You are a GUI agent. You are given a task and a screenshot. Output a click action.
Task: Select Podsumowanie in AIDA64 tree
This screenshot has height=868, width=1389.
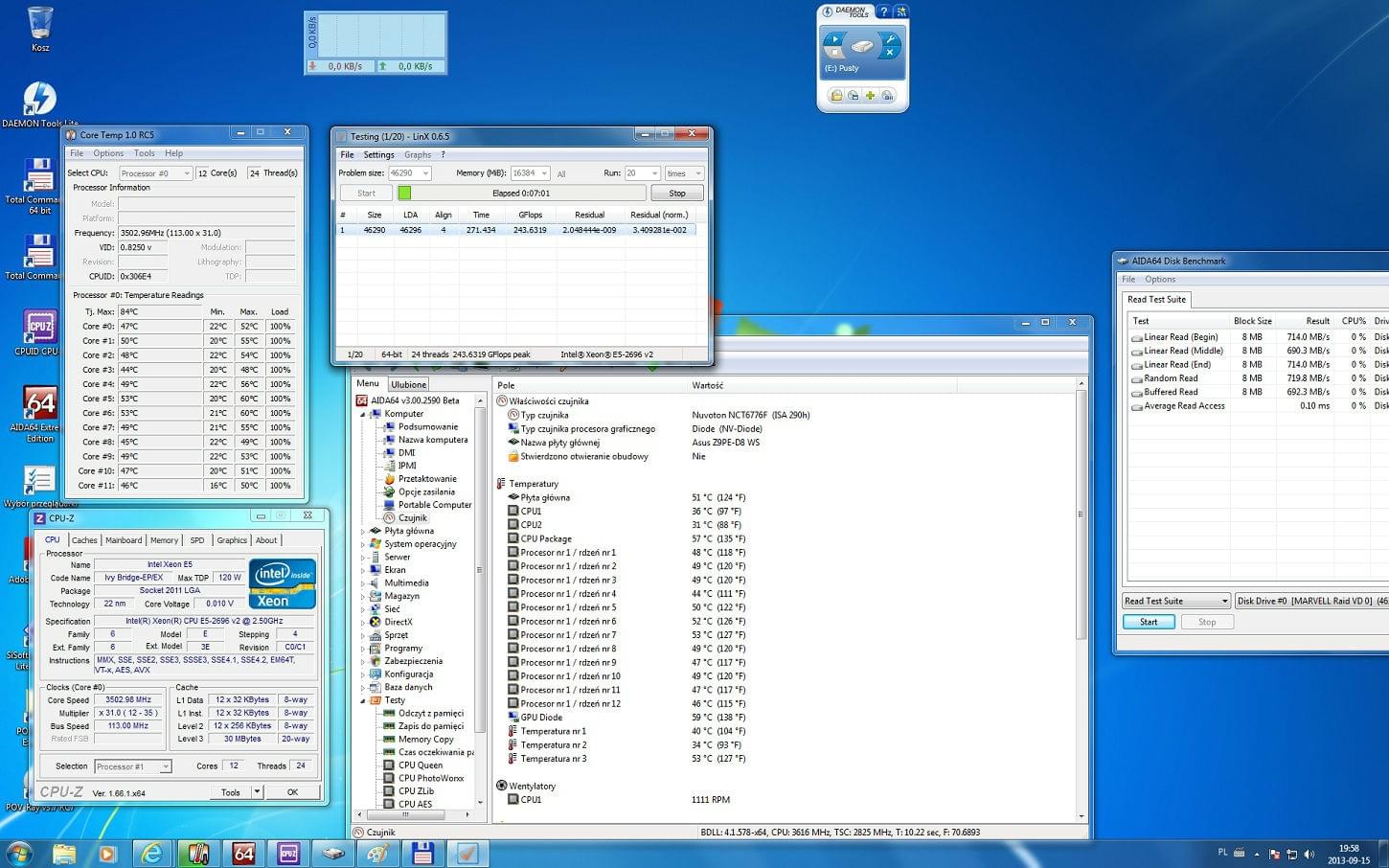tap(427, 426)
